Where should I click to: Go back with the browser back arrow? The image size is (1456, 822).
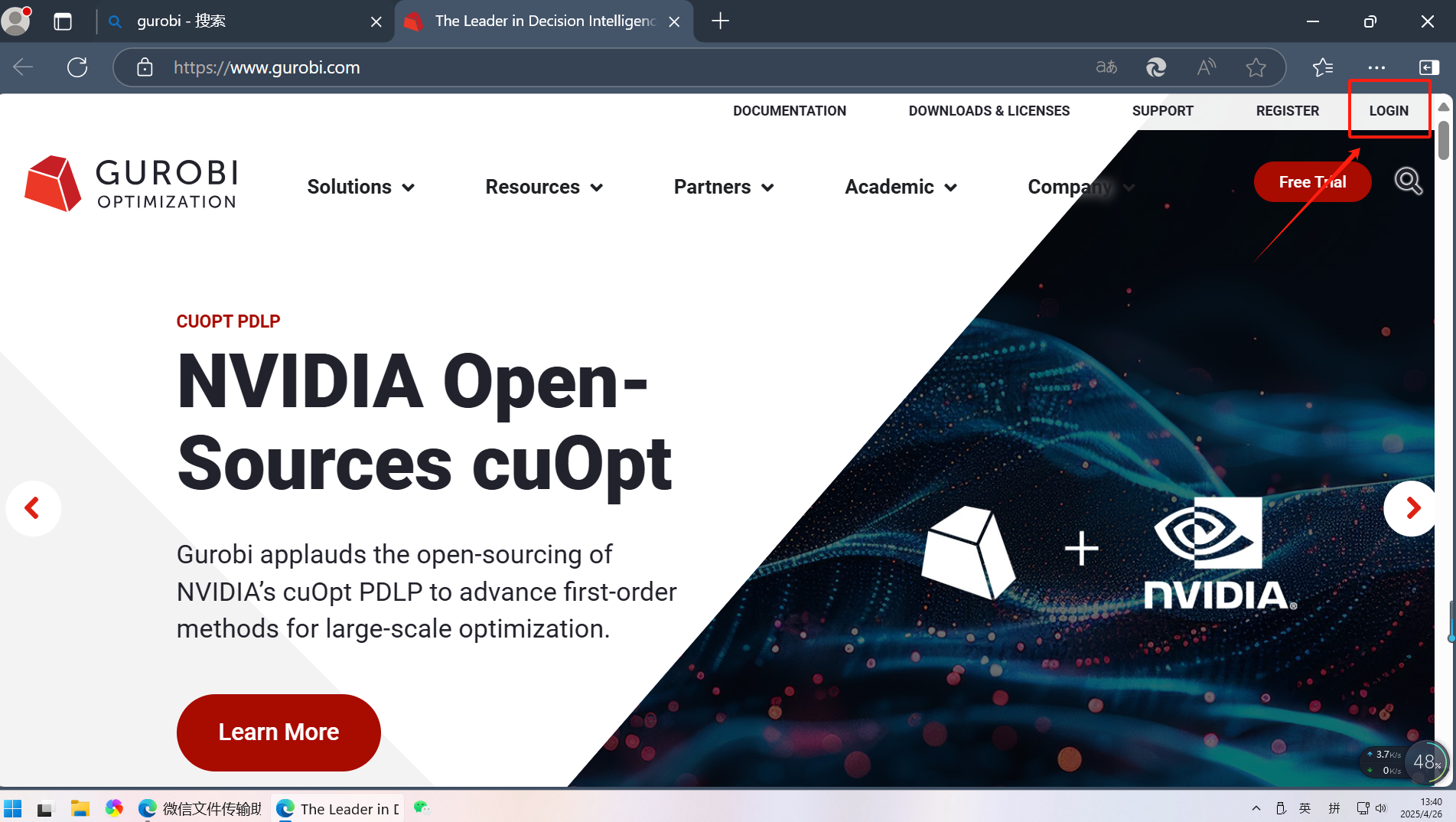23,67
